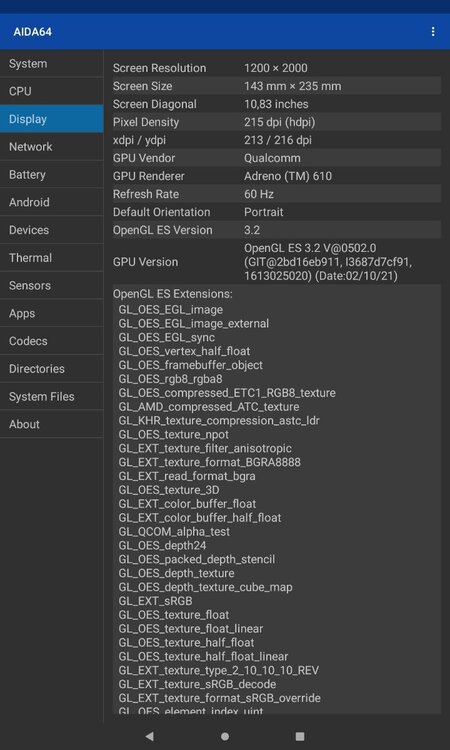
Task: Click the GL_EXT_read_format_bgra extension
Action: click(x=187, y=476)
